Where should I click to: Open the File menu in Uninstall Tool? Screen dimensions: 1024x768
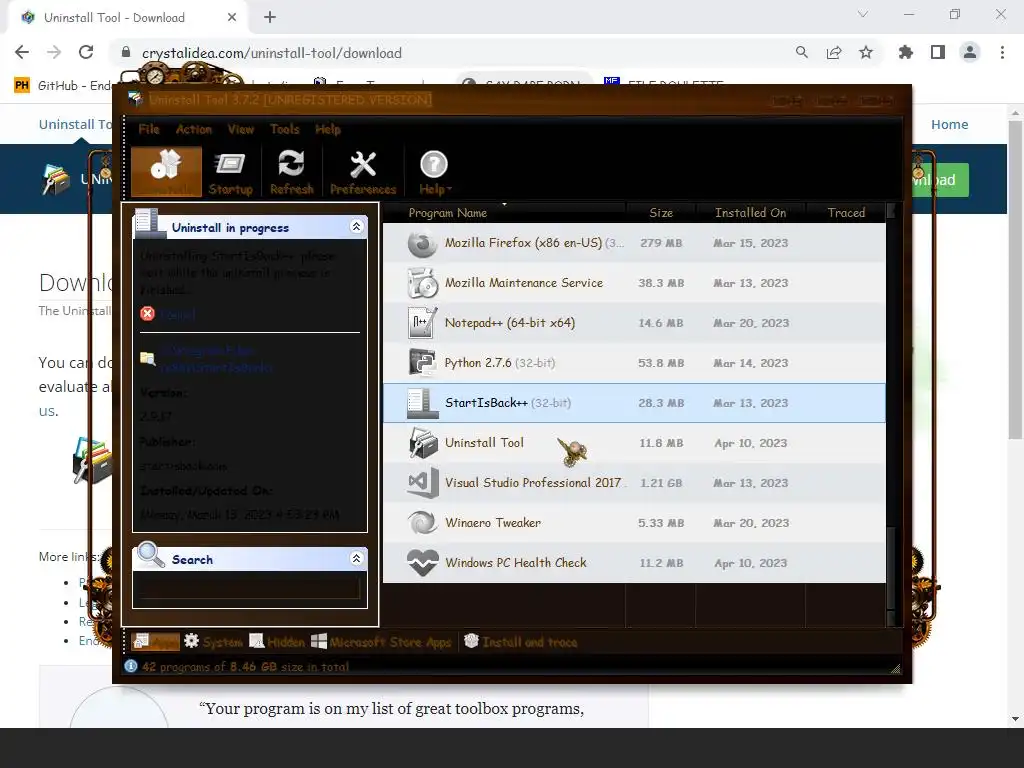149,129
